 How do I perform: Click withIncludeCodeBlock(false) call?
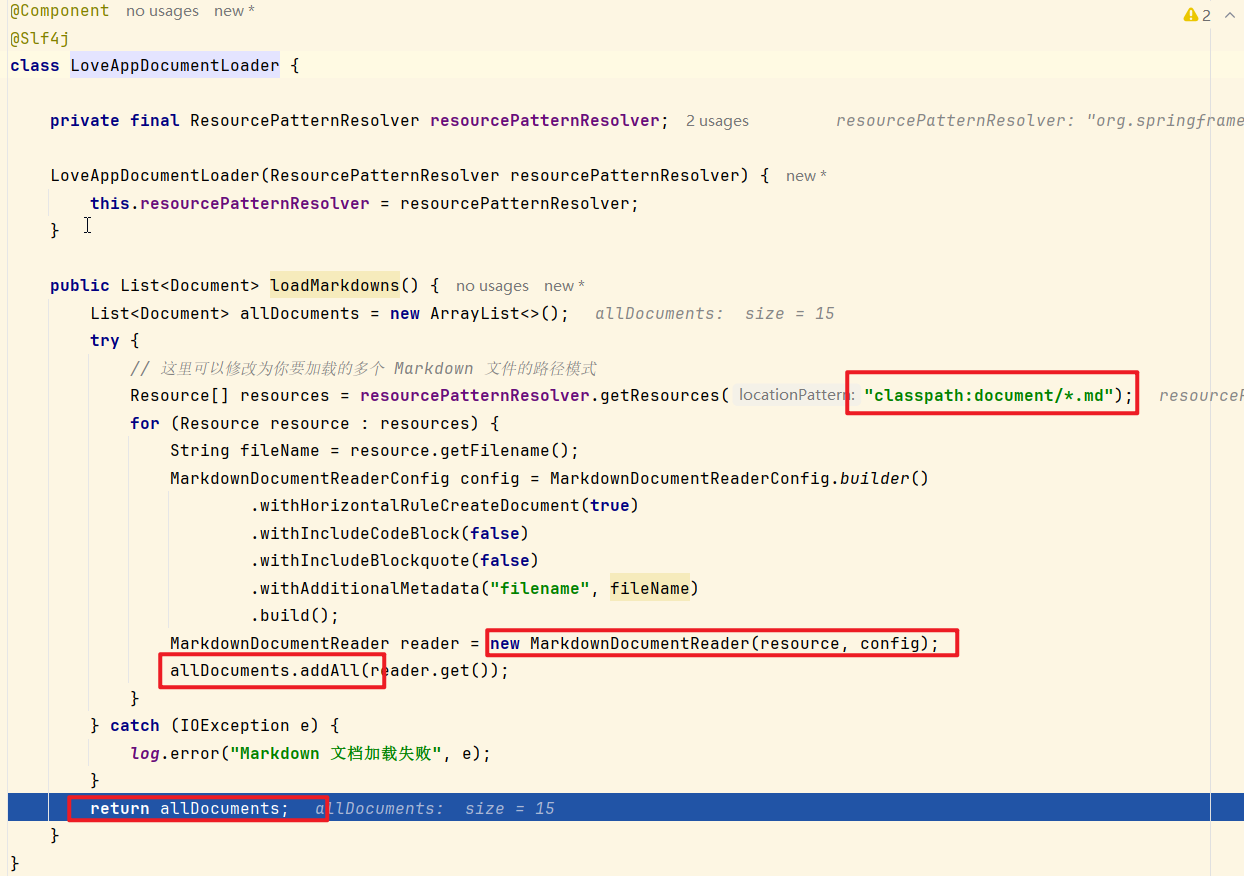pyautogui.click(x=389, y=533)
